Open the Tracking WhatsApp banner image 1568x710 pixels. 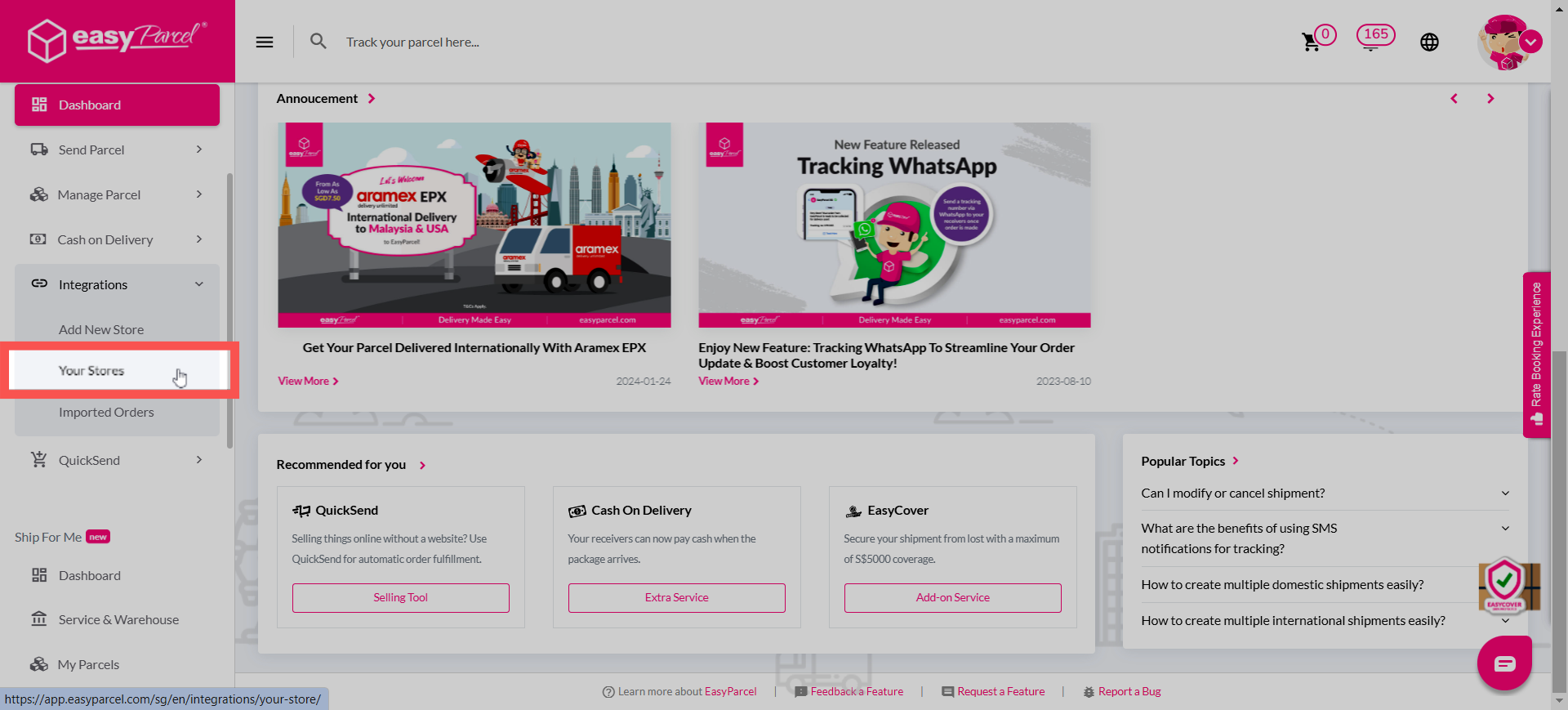point(895,225)
